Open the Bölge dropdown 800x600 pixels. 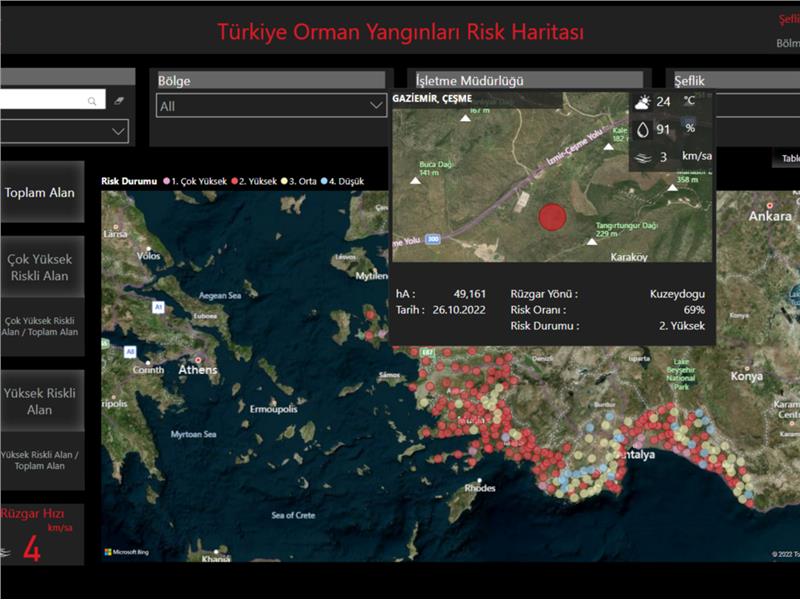[270, 105]
